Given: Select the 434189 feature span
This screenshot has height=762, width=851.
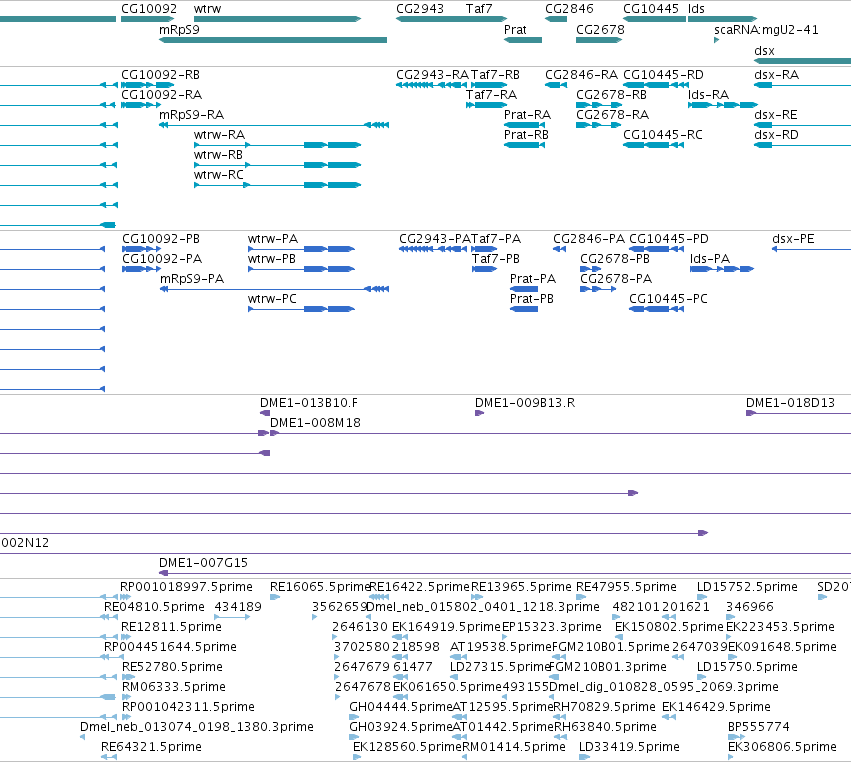Looking at the screenshot, I should tap(232, 617).
